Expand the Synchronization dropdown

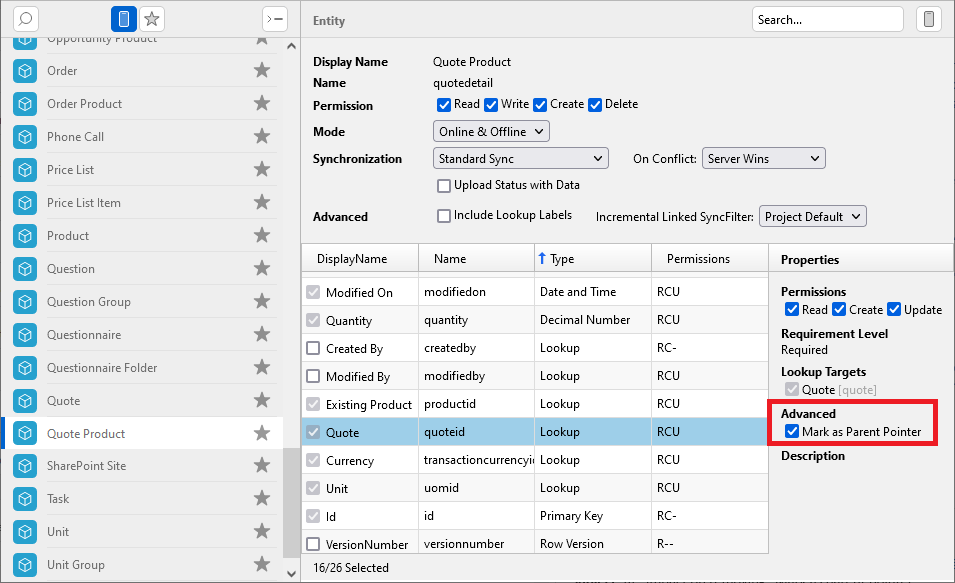521,159
